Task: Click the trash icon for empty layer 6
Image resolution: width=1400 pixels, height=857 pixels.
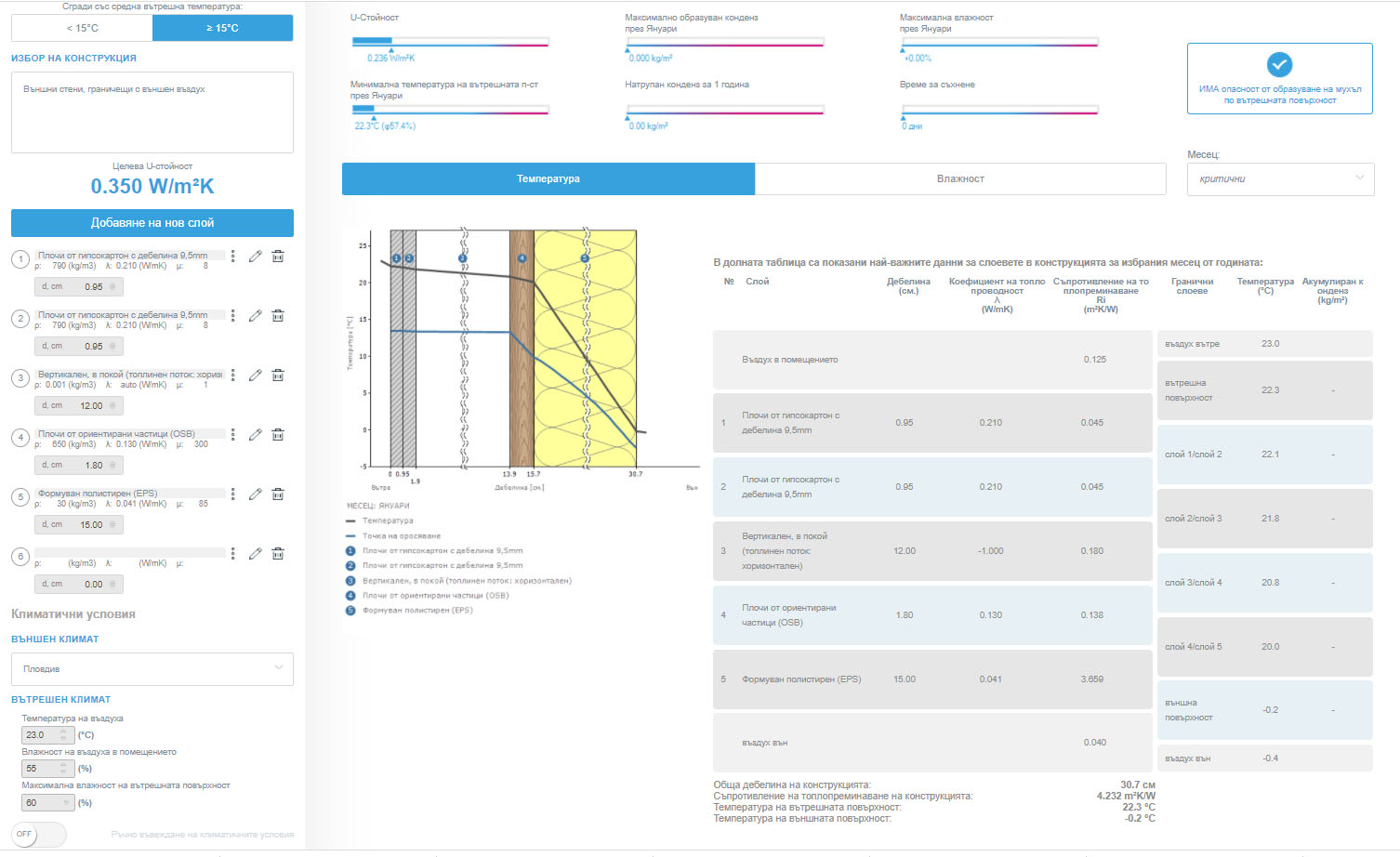Action: tap(277, 554)
